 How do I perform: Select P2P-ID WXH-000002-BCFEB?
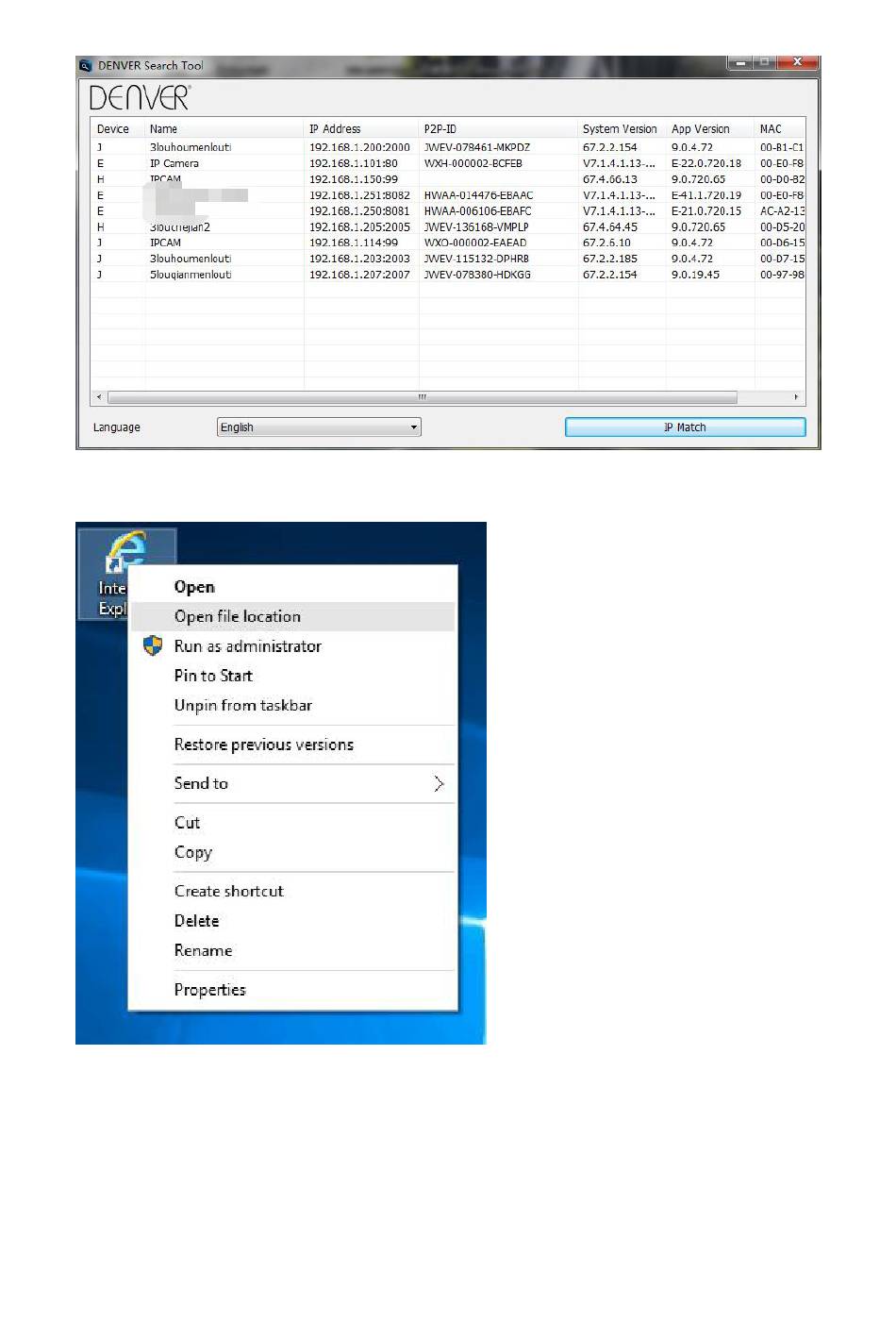pos(473,163)
